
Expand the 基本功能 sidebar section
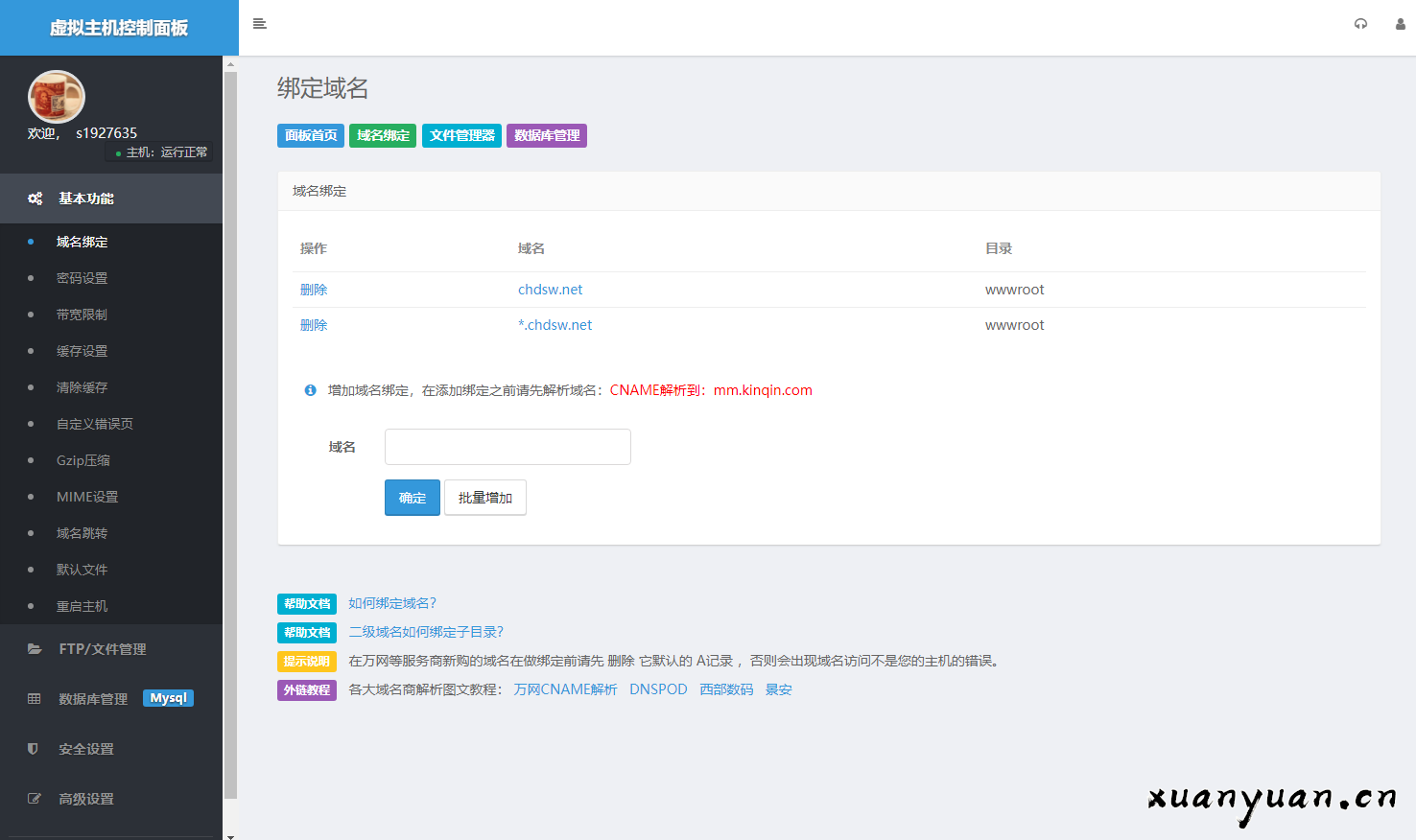pyautogui.click(x=111, y=198)
